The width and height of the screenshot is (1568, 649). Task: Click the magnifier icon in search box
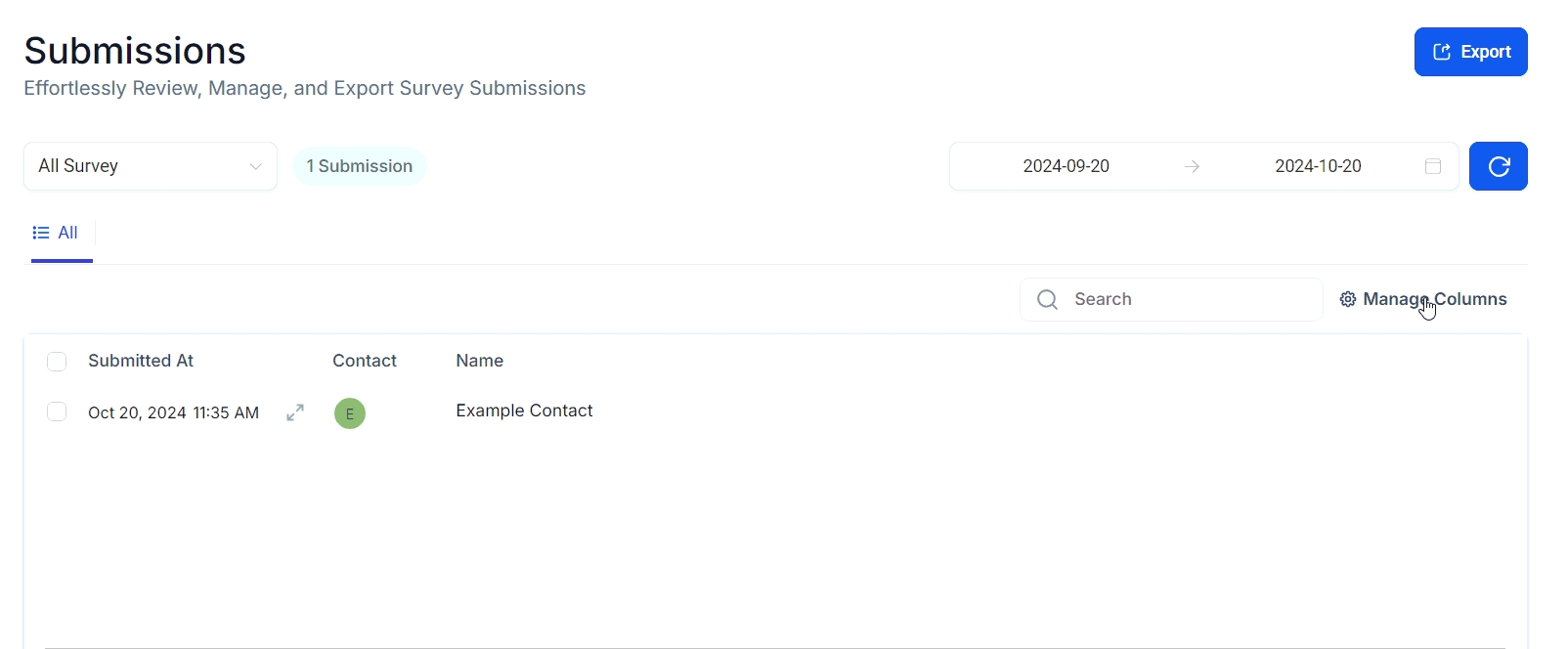tap(1047, 299)
